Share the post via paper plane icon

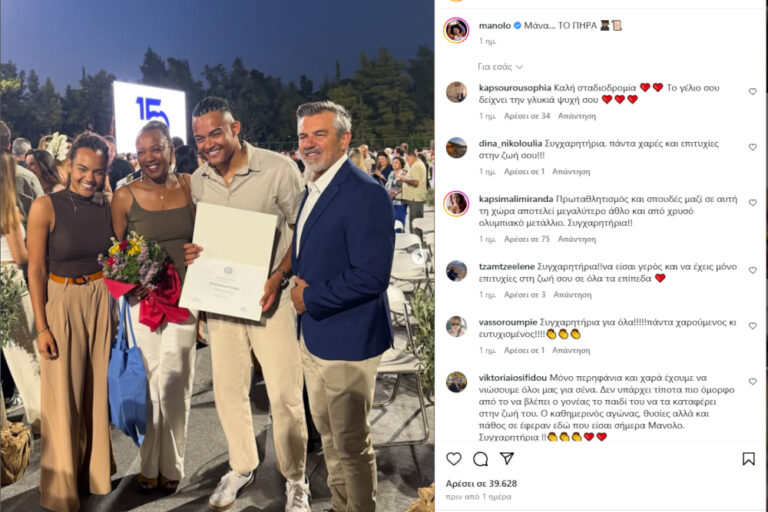tap(507, 458)
